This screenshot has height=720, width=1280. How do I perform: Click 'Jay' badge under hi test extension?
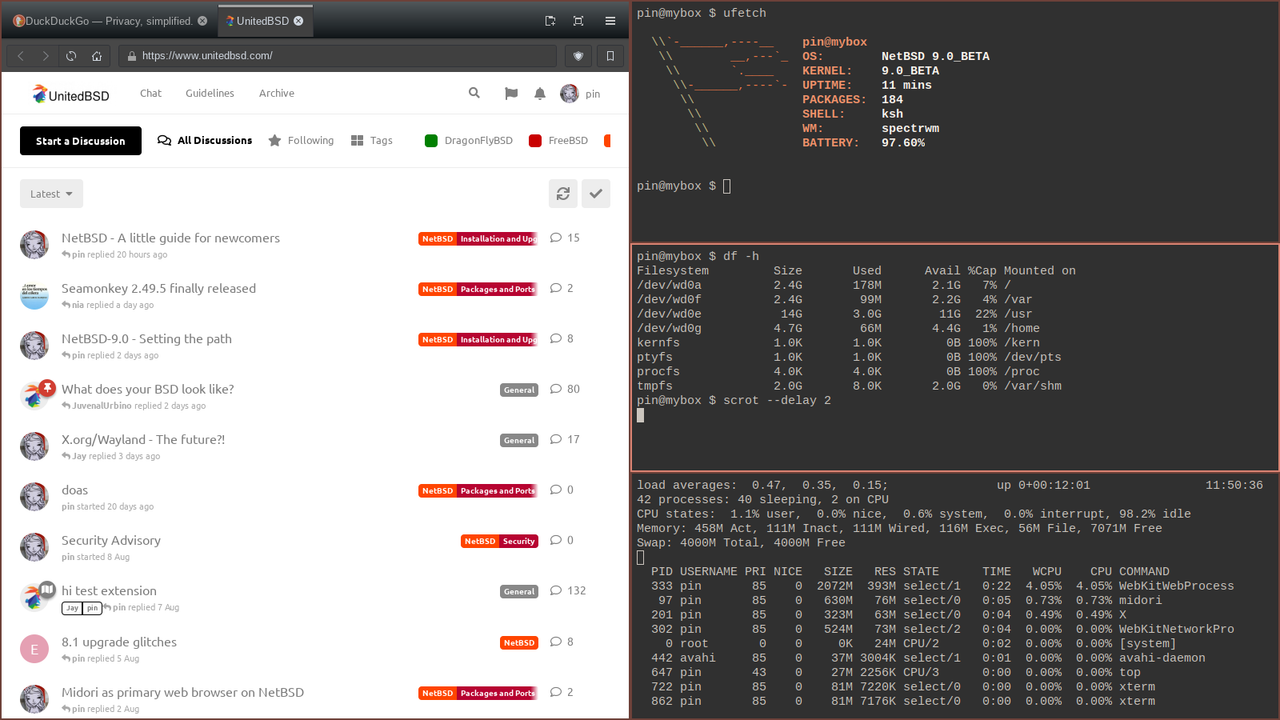71,608
